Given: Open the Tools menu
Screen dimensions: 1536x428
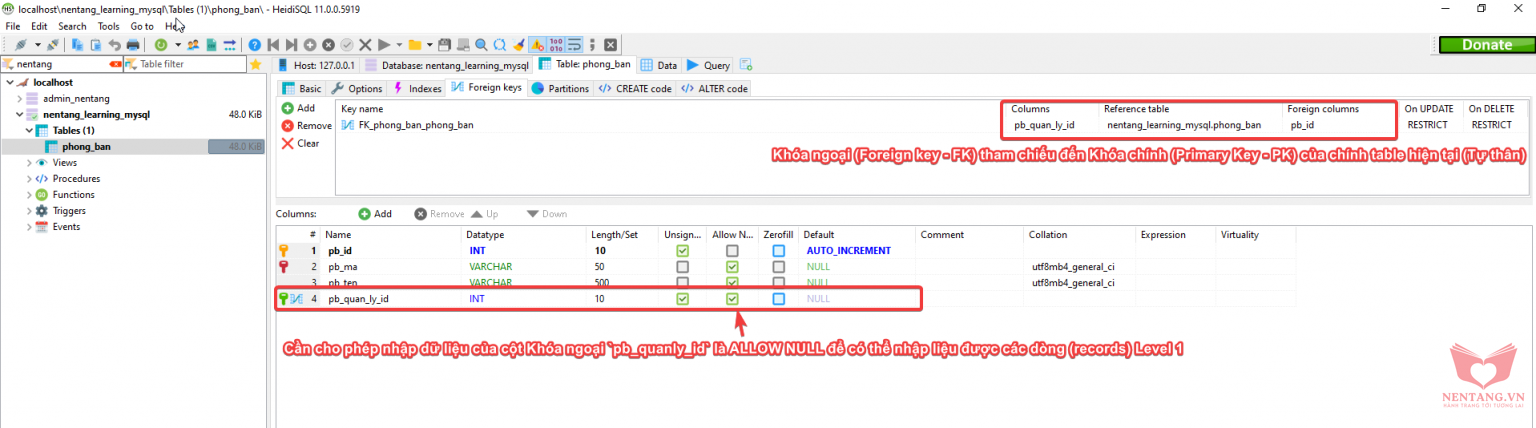Looking at the screenshot, I should point(108,26).
